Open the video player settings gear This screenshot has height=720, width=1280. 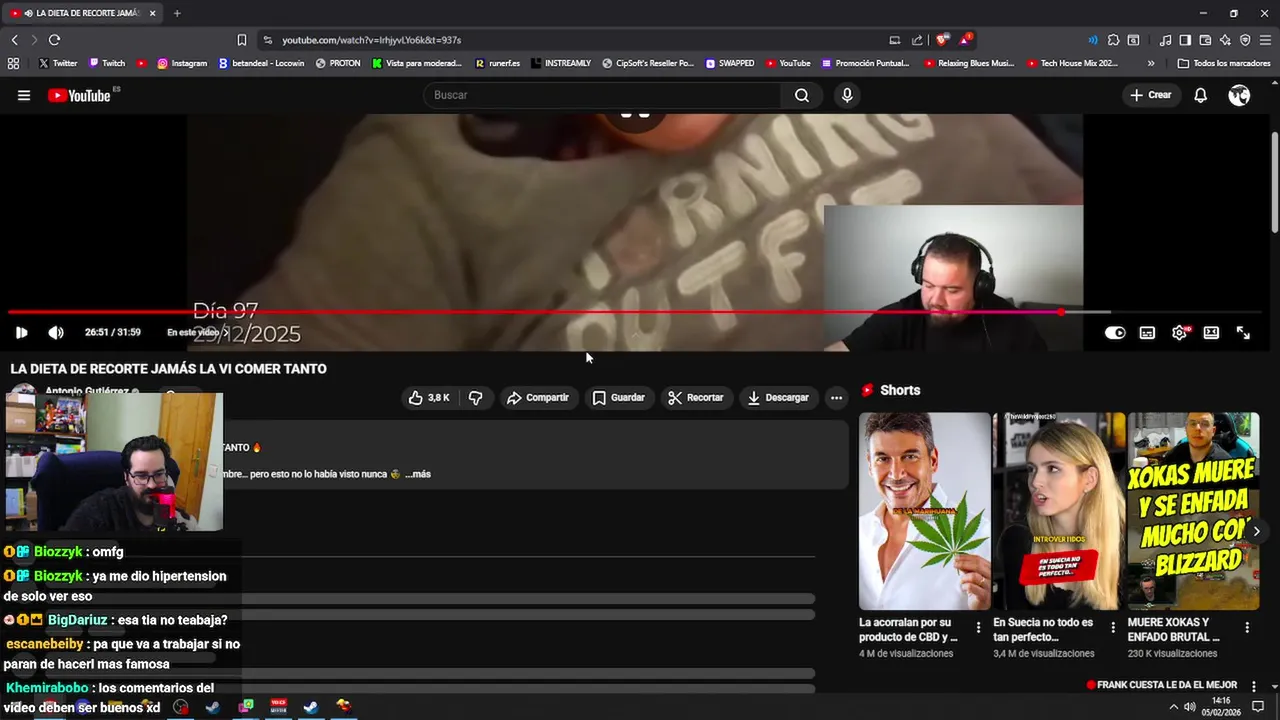tap(1180, 333)
